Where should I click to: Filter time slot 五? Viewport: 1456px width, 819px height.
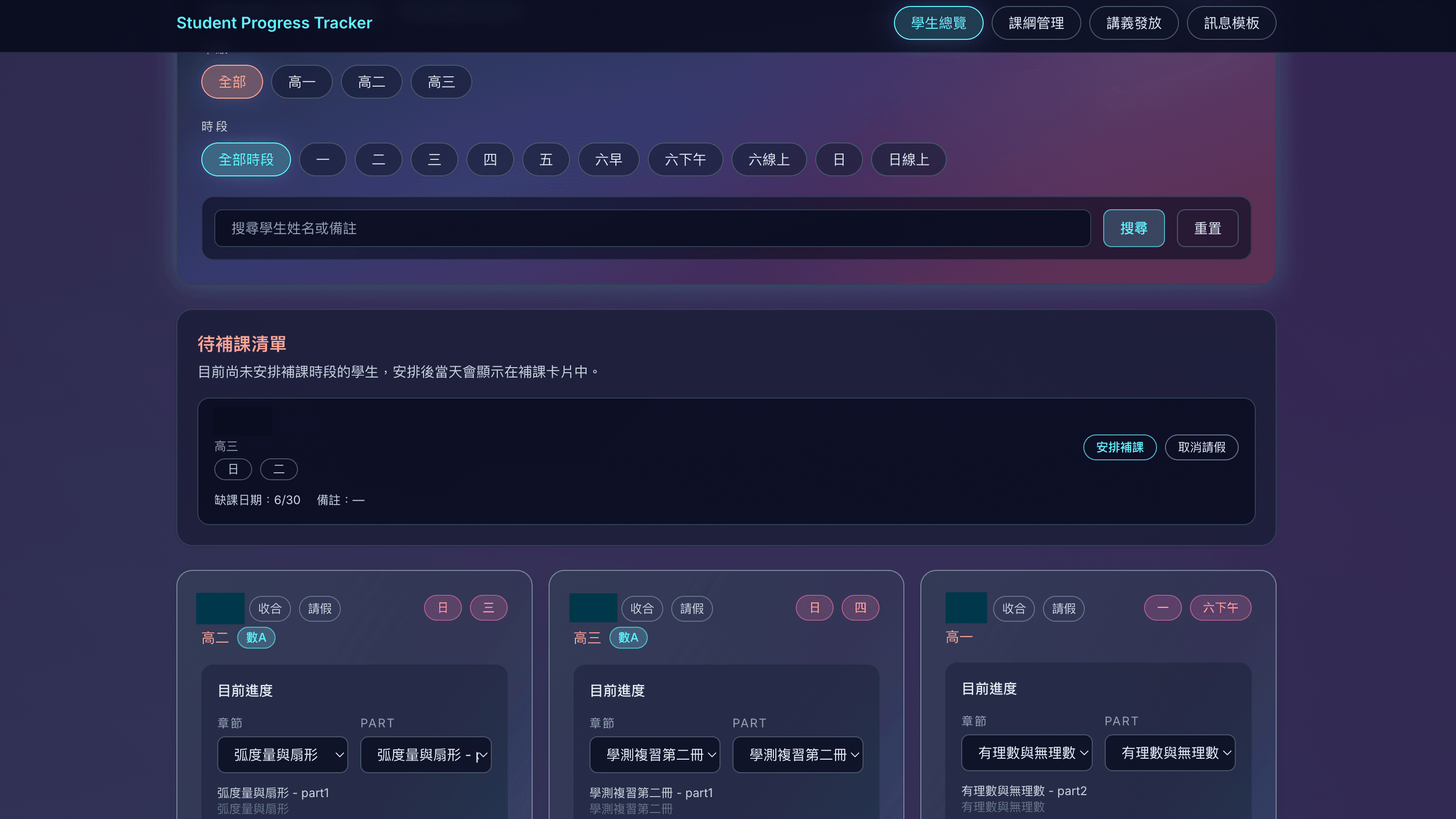tap(546, 159)
